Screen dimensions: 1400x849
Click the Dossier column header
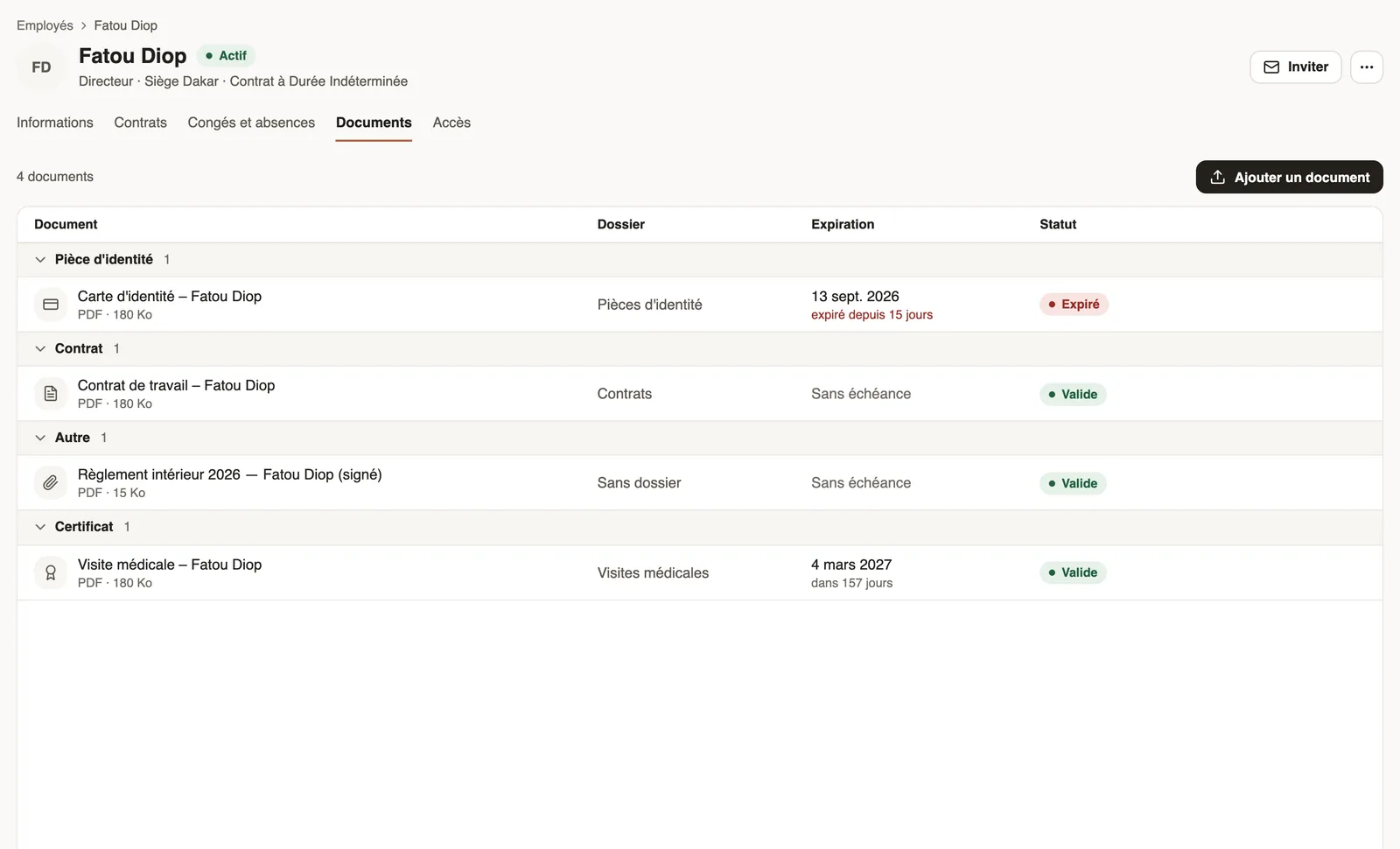click(x=621, y=225)
